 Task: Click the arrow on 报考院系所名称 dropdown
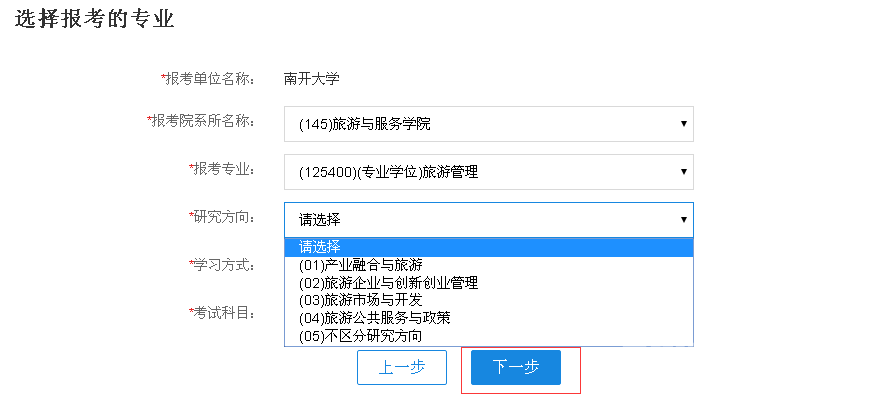pos(684,124)
